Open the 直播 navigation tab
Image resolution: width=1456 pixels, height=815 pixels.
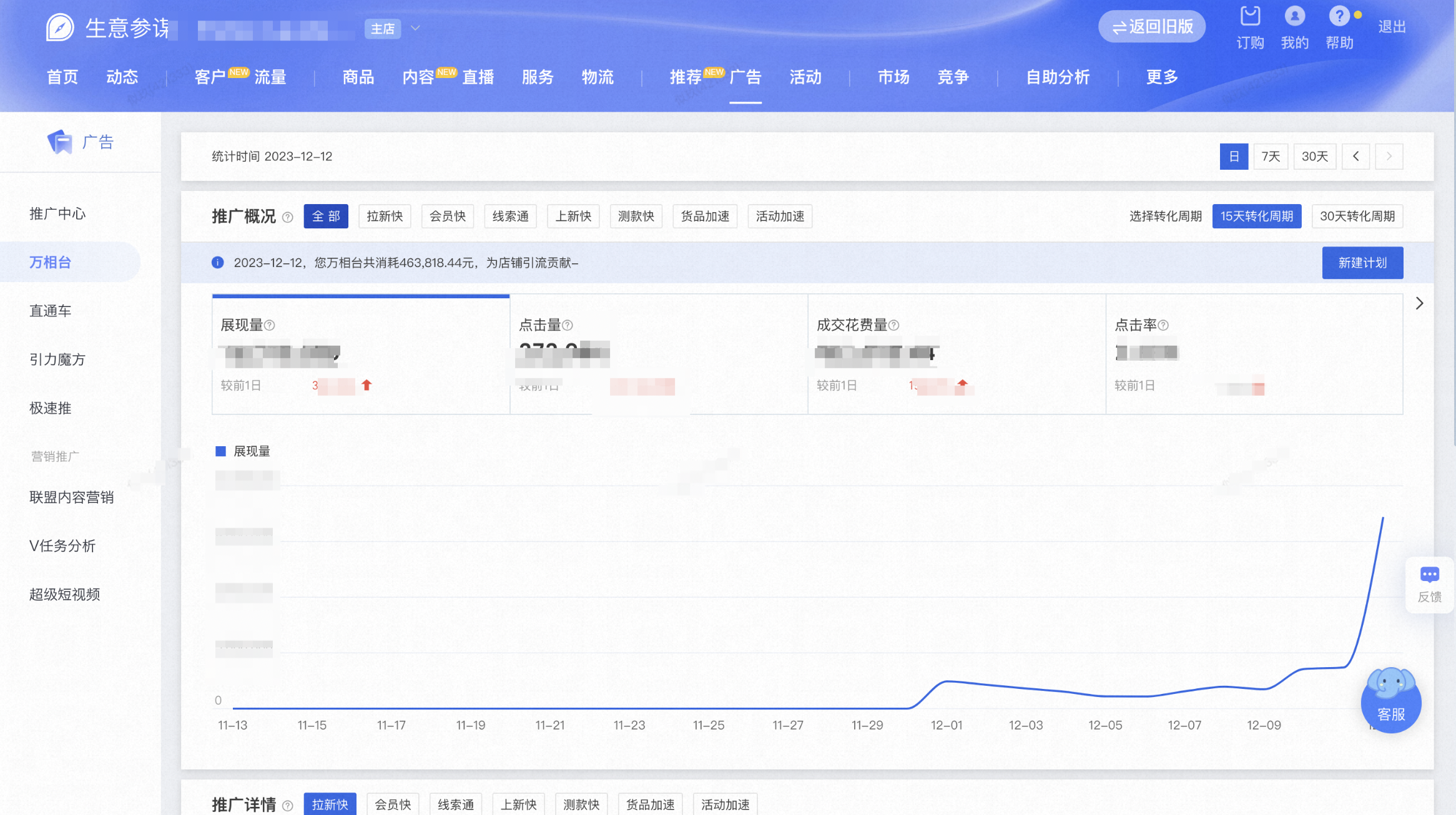(478, 77)
